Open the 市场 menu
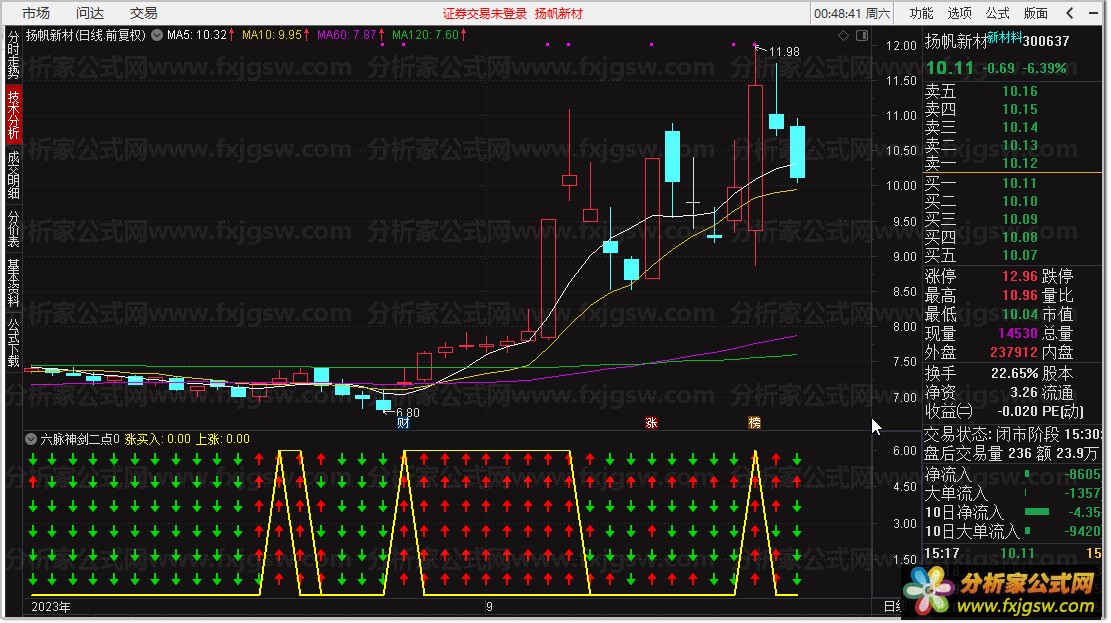 pos(35,13)
